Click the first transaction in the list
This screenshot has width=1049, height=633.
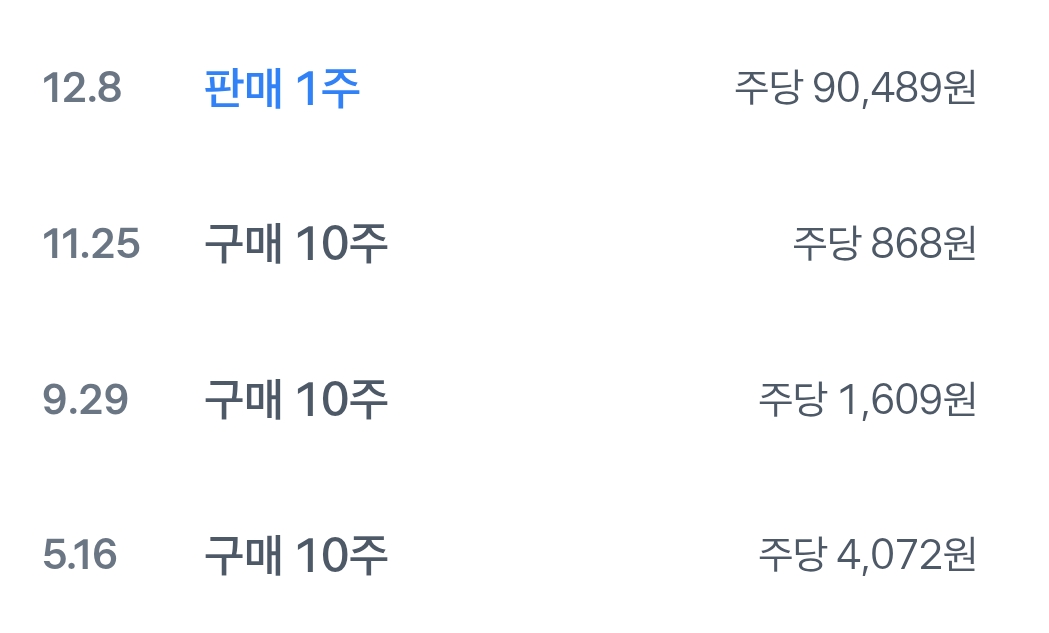click(520, 90)
